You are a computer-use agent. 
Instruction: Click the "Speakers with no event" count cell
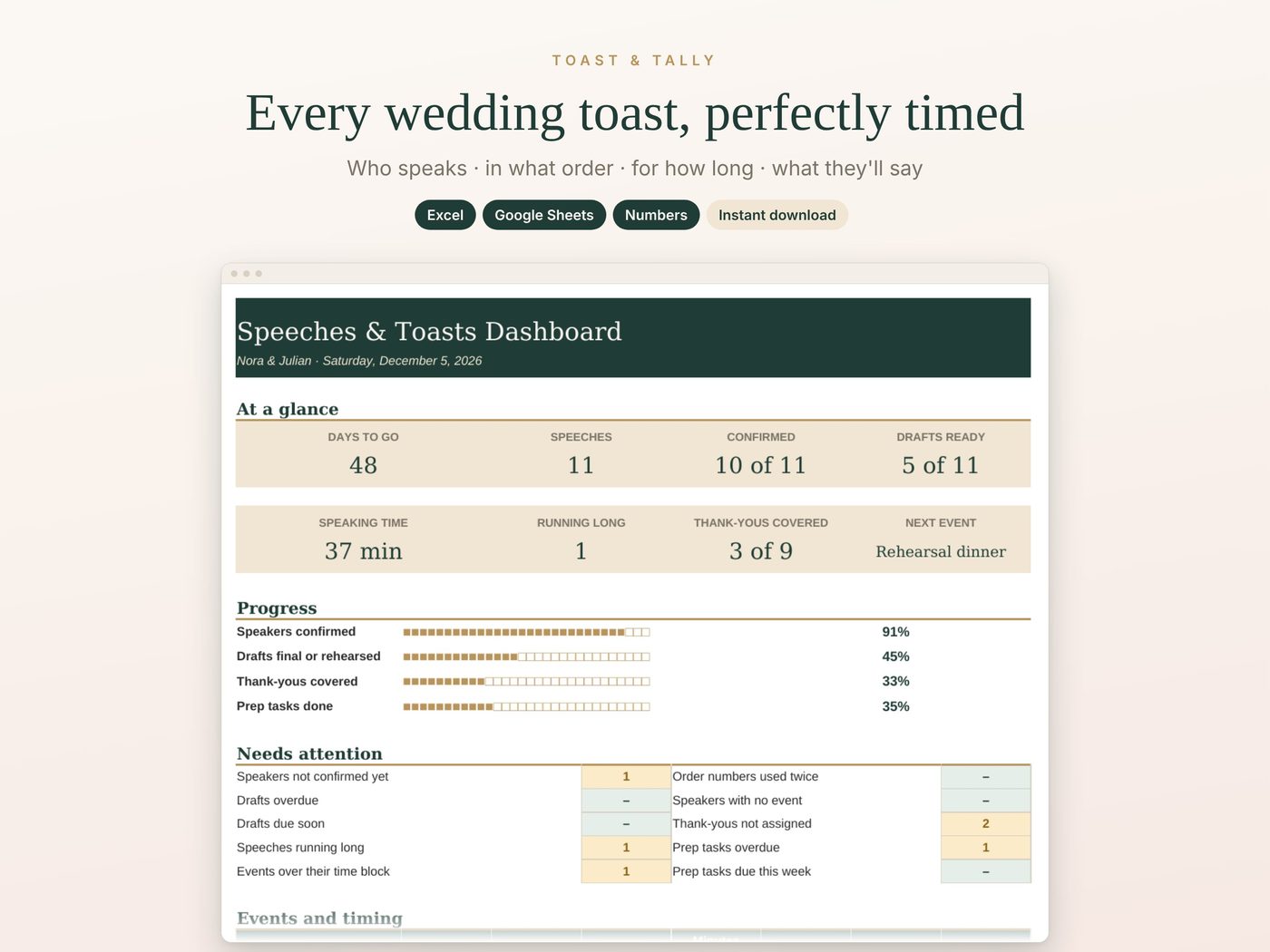[x=986, y=801]
